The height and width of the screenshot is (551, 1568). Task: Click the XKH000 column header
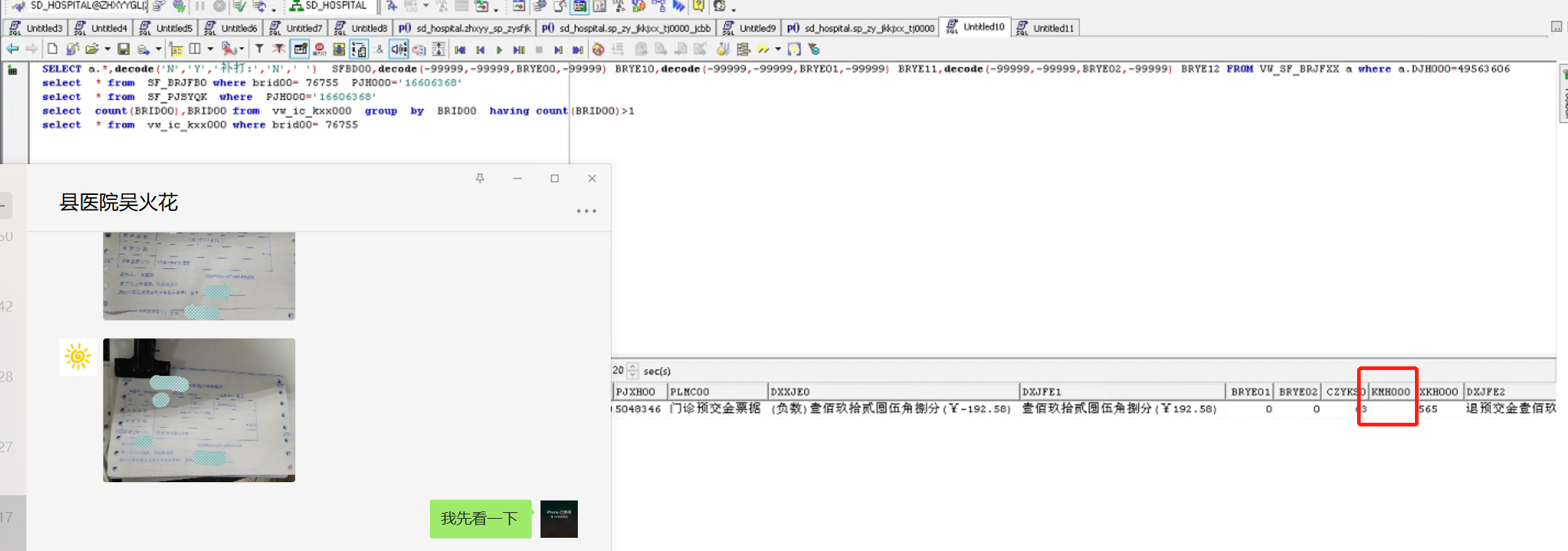(x=1439, y=392)
